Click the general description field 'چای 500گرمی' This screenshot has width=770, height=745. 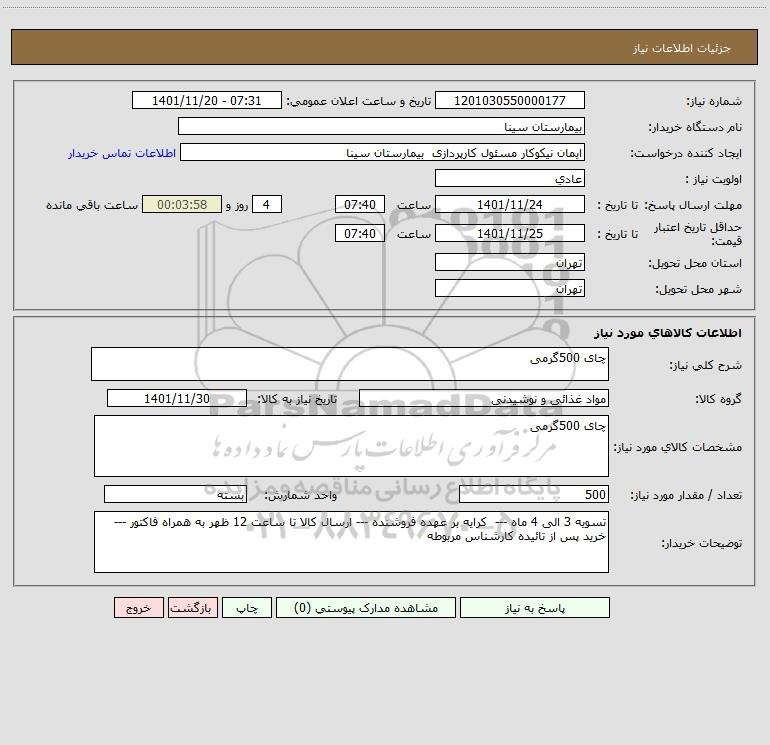tap(350, 364)
